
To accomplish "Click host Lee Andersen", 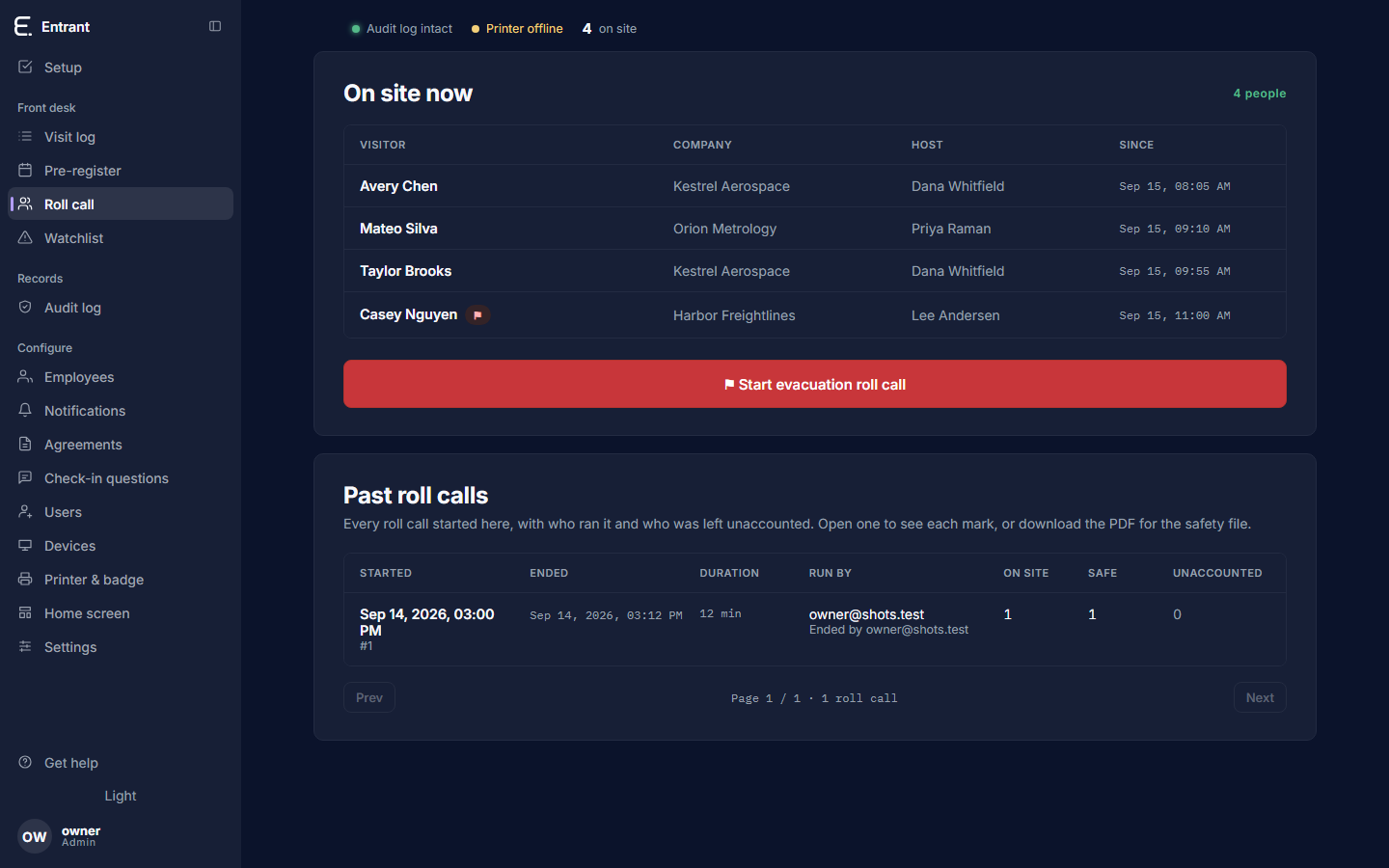I will click(955, 315).
